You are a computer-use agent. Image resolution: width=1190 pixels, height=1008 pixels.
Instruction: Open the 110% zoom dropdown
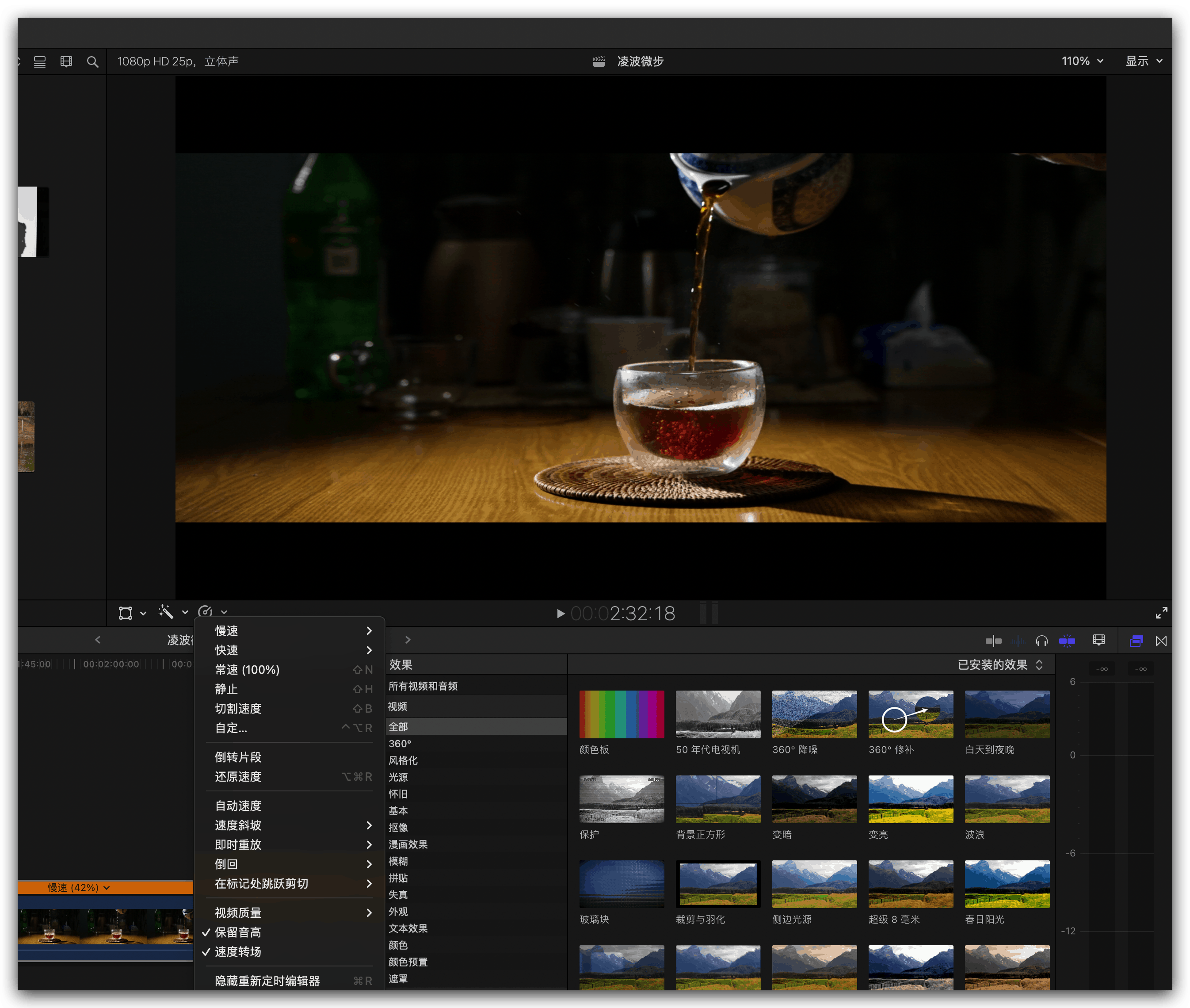click(x=1082, y=61)
